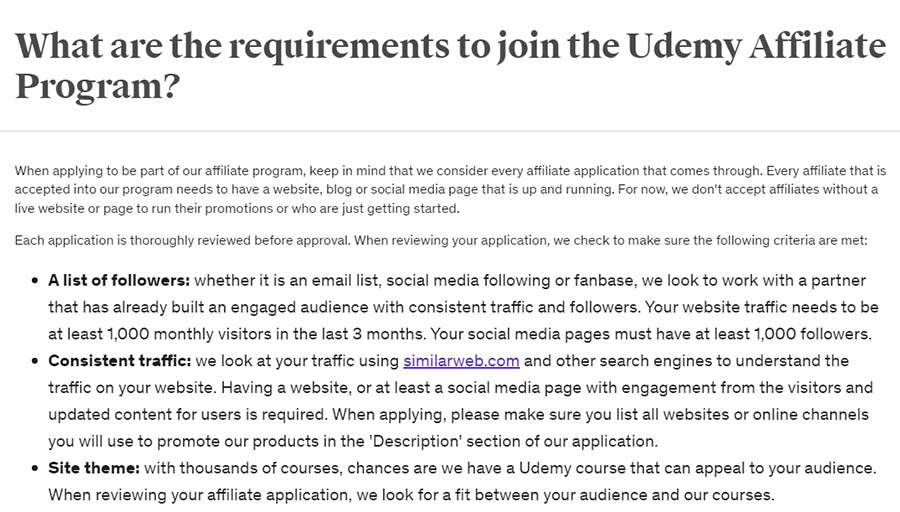Screen dimensions: 900x512
Task: Click the paragraph starting "When applying to be part"
Action: tap(450, 189)
